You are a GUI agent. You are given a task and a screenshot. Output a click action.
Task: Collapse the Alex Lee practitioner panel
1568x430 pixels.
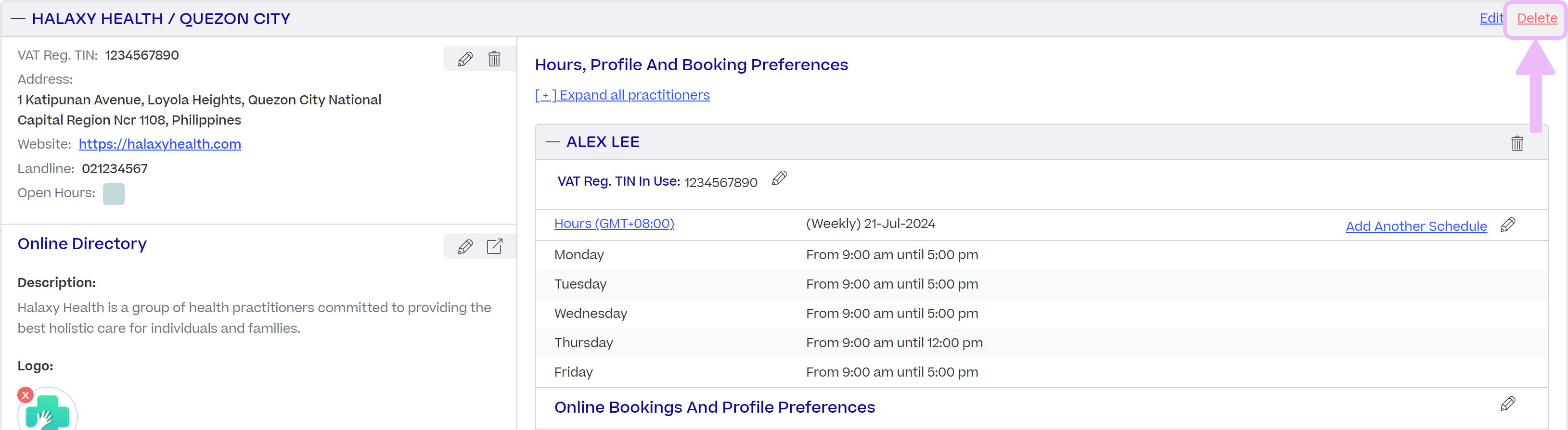click(x=553, y=142)
